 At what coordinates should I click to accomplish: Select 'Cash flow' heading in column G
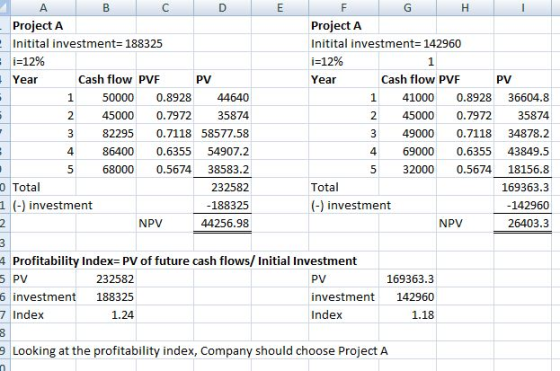[408, 79]
